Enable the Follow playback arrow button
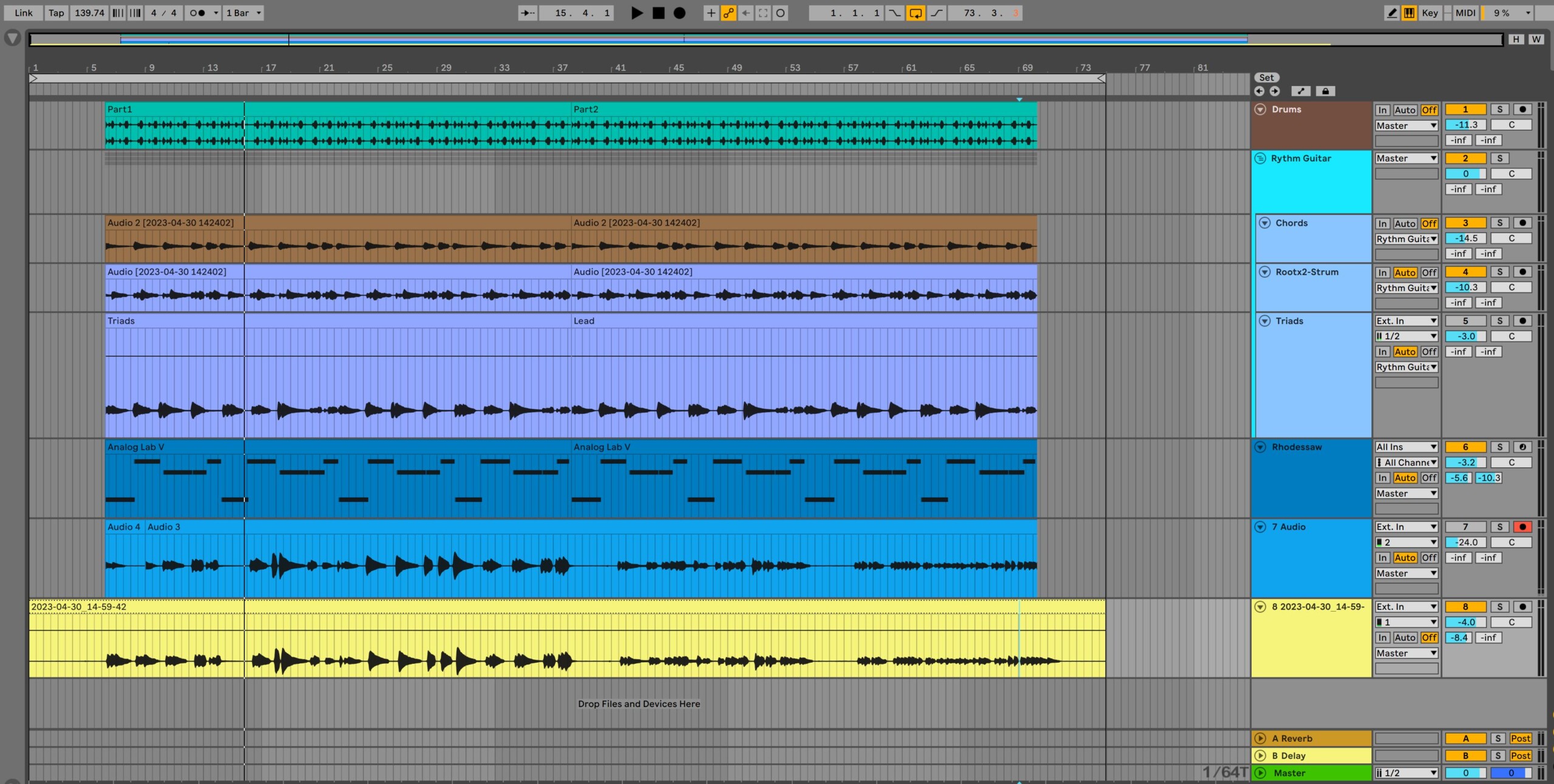The height and width of the screenshot is (784, 1554). pos(527,13)
